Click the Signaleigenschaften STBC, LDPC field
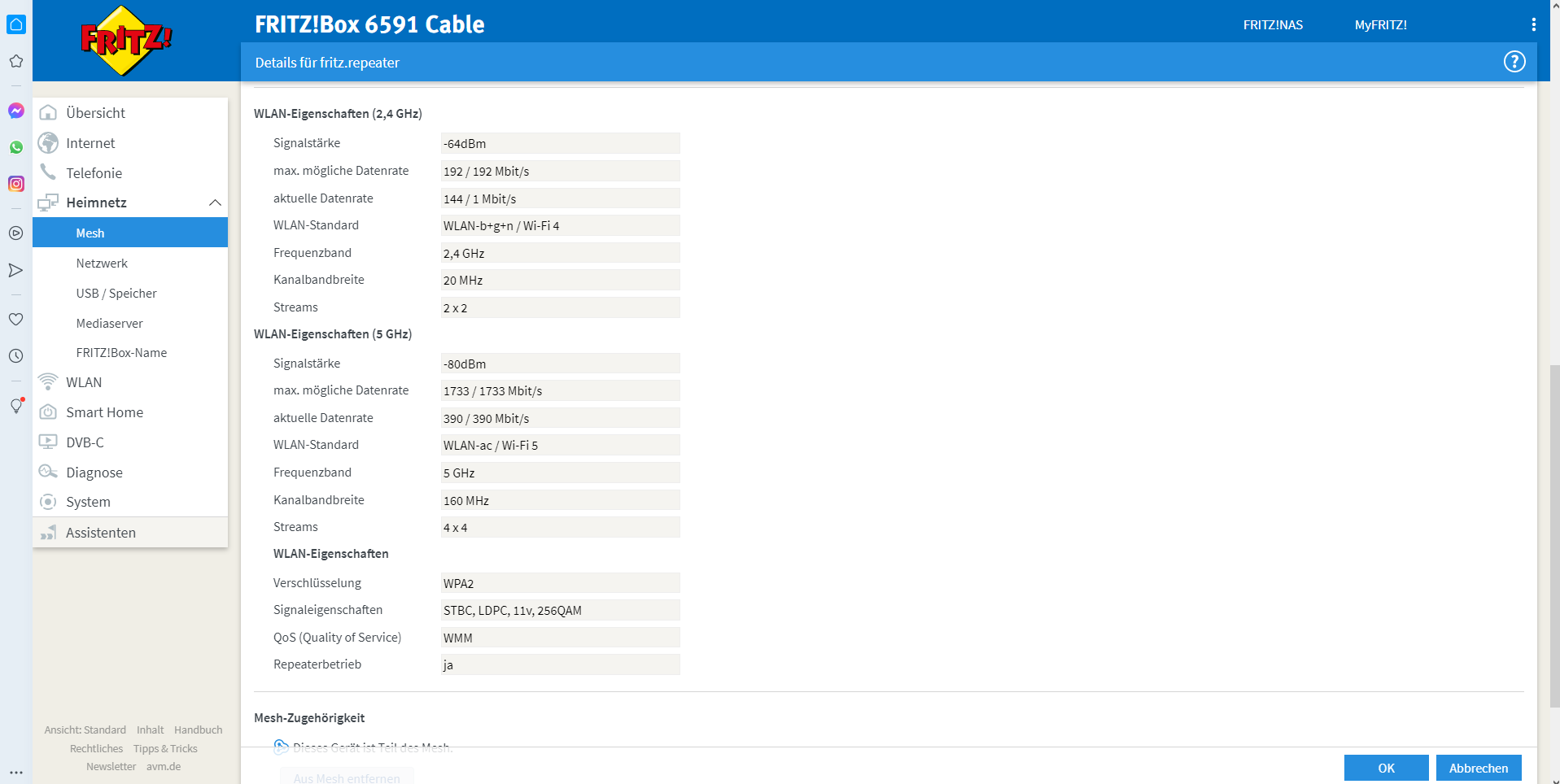The width and height of the screenshot is (1560, 784). [560, 610]
